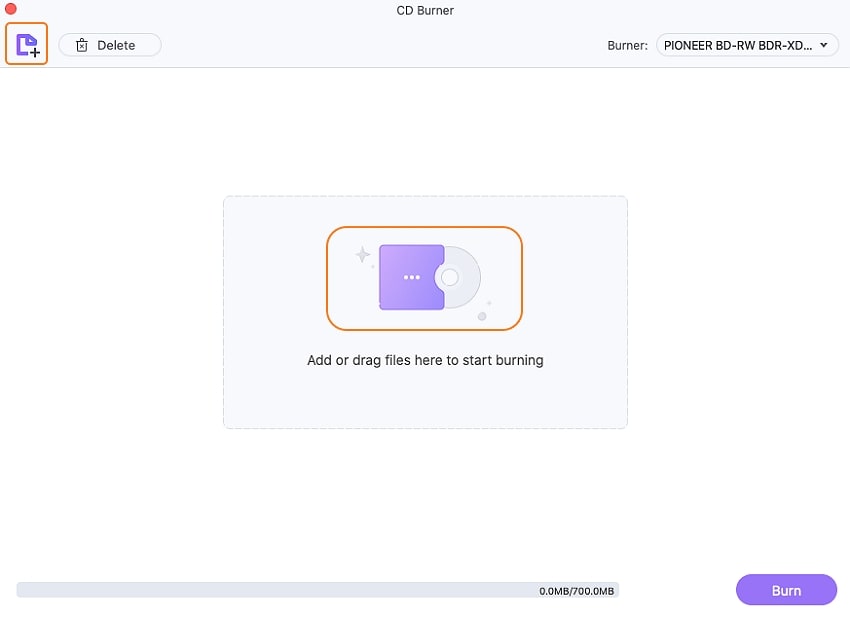
Task: Click the disc capacity progress bar
Action: pyautogui.click(x=318, y=590)
